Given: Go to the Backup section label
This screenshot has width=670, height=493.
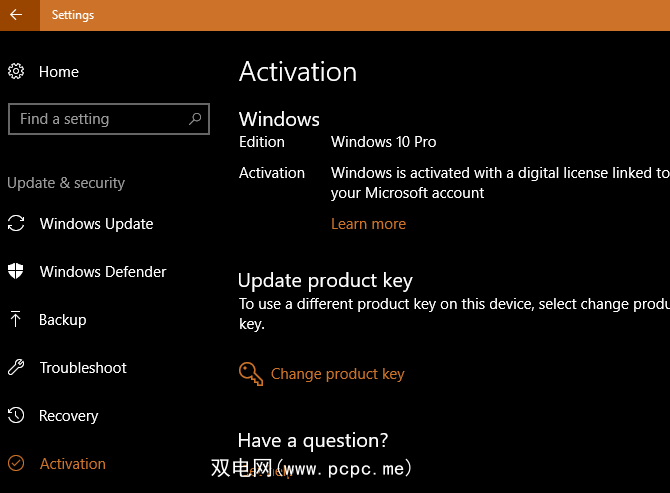Looking at the screenshot, I should (x=63, y=320).
